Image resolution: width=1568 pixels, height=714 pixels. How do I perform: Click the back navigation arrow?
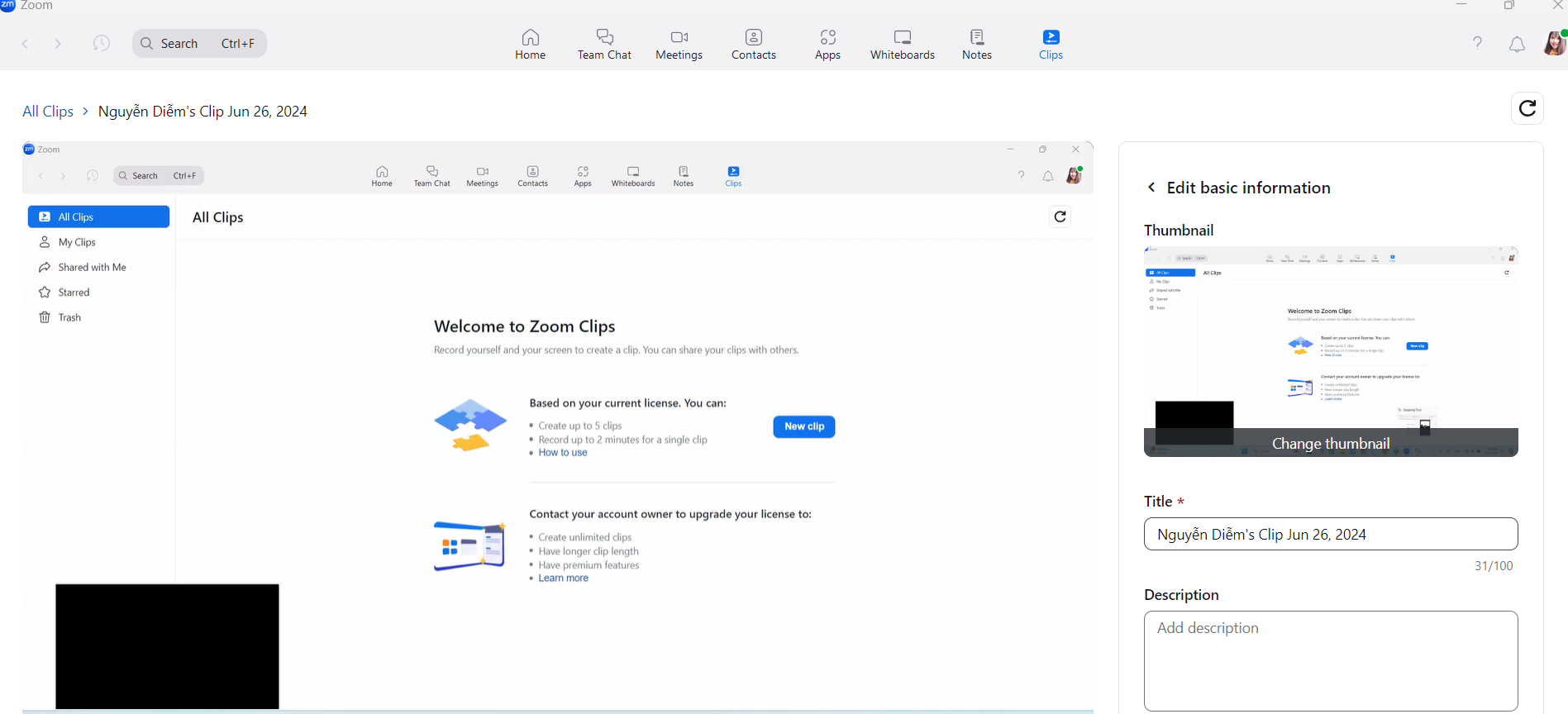(26, 44)
